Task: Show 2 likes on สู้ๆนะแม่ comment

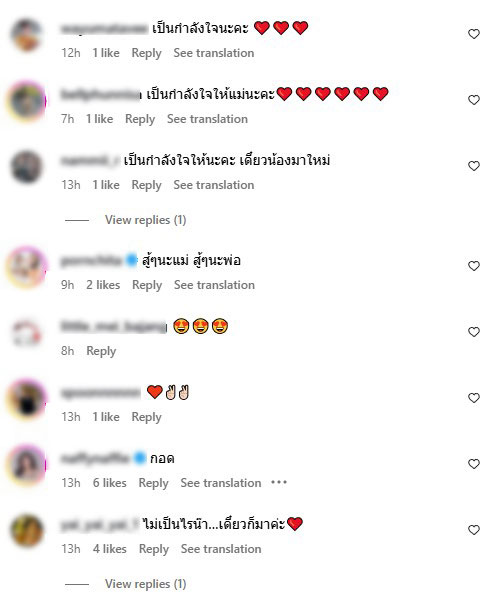Action: tap(103, 285)
